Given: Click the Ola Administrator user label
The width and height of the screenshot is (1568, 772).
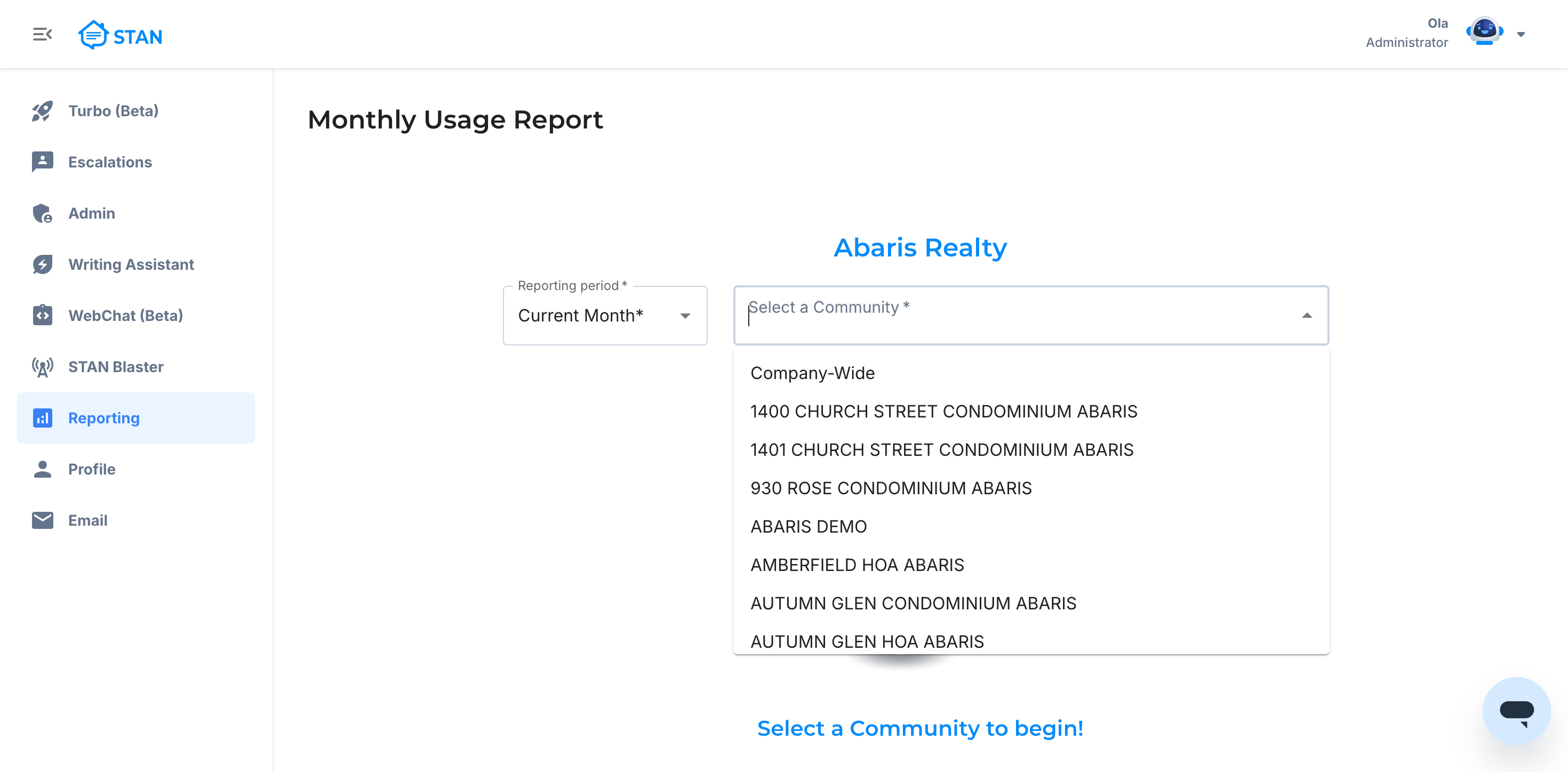Looking at the screenshot, I should (x=1407, y=33).
